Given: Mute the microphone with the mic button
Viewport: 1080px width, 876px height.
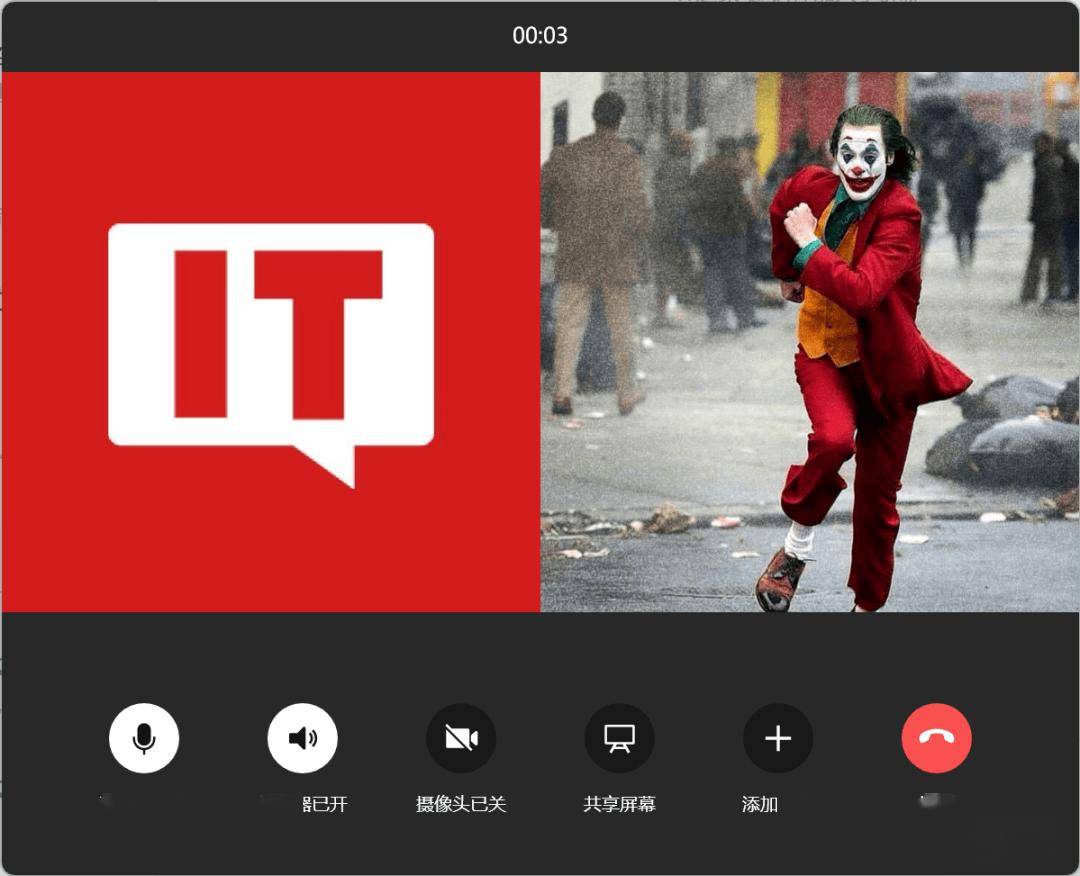Looking at the screenshot, I should tap(144, 738).
